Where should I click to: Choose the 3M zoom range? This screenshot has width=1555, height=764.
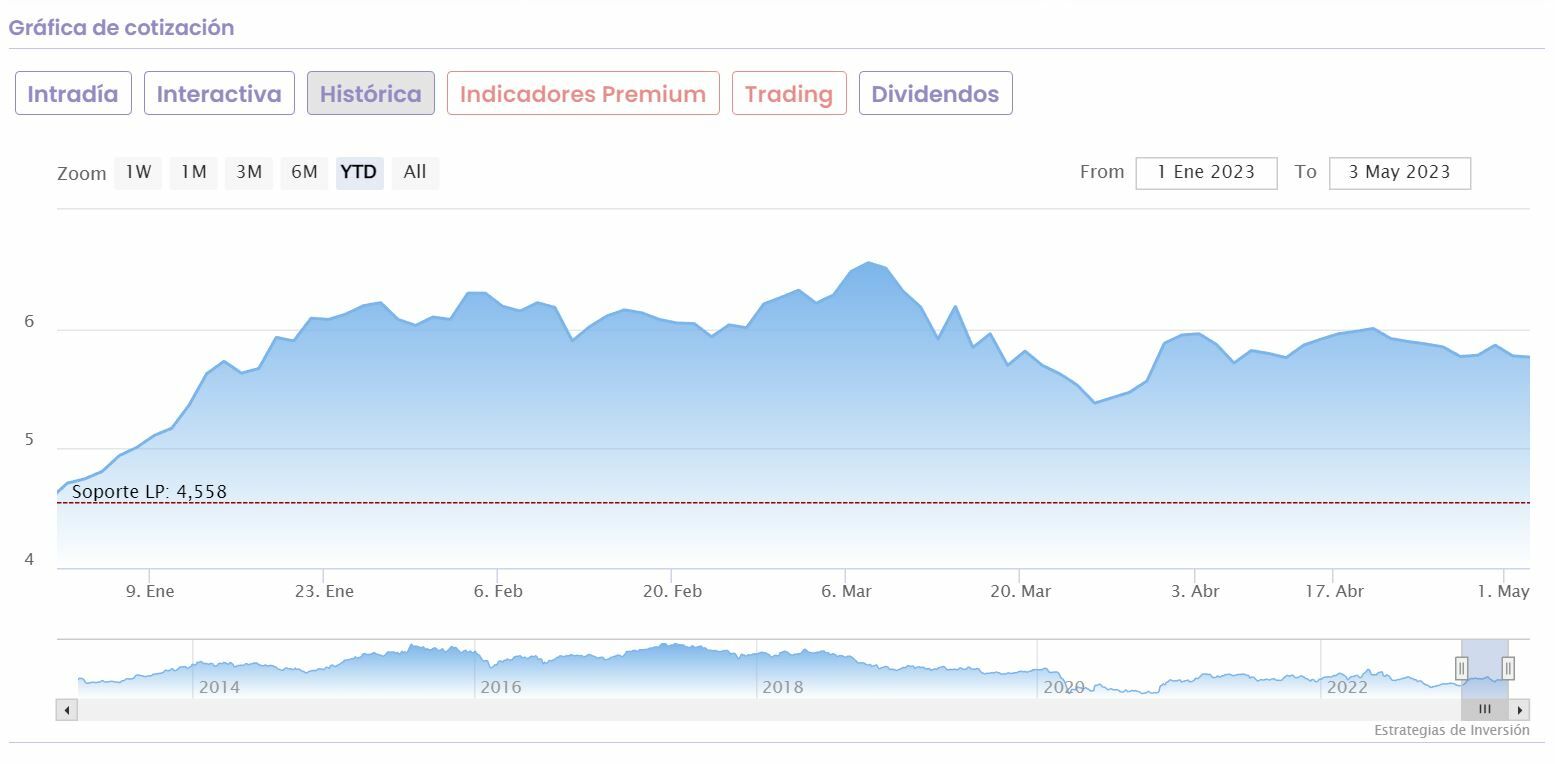coord(249,172)
